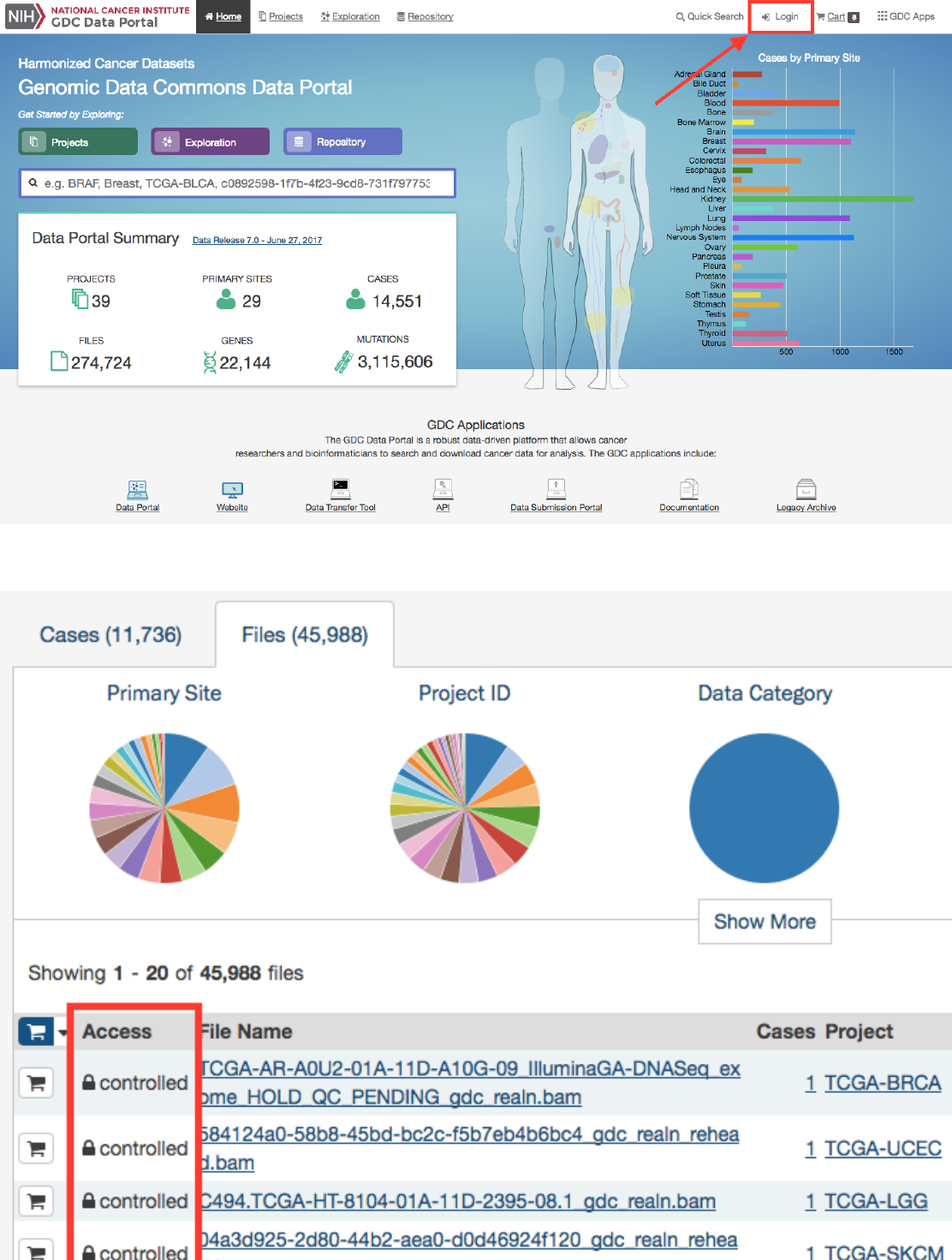Open file 584124a0-58b8 gdc_realn bam link

coord(470,1148)
